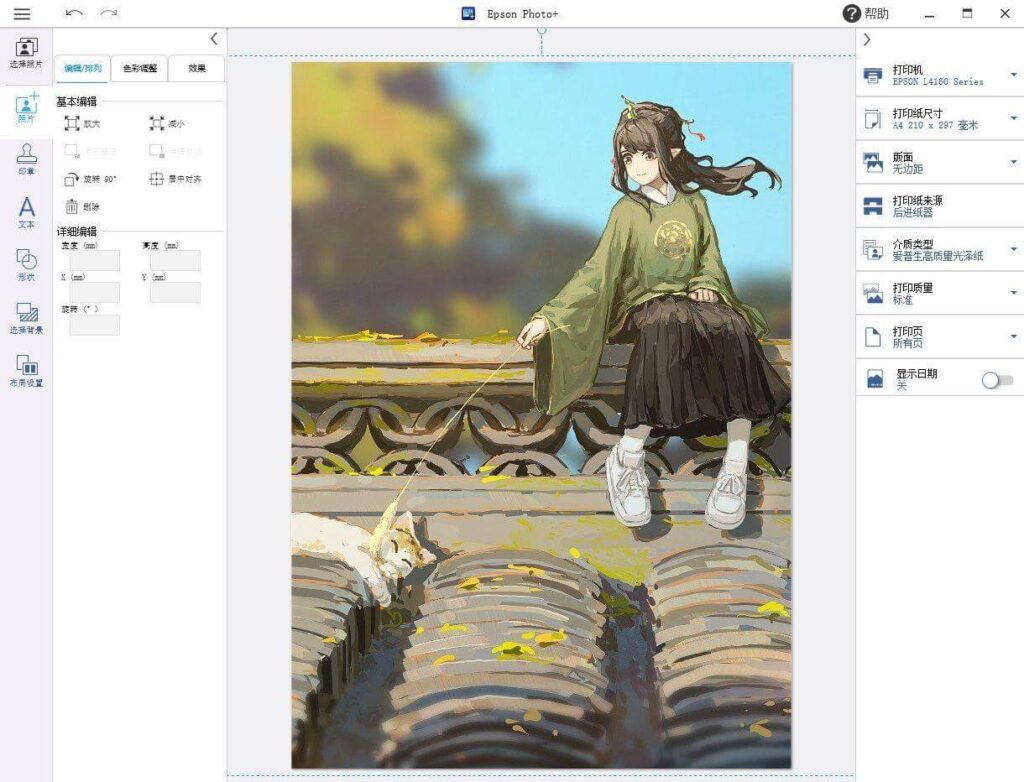Click the 旋转 (°) rotation field
Screen dimensions: 1024x782
click(x=95, y=325)
